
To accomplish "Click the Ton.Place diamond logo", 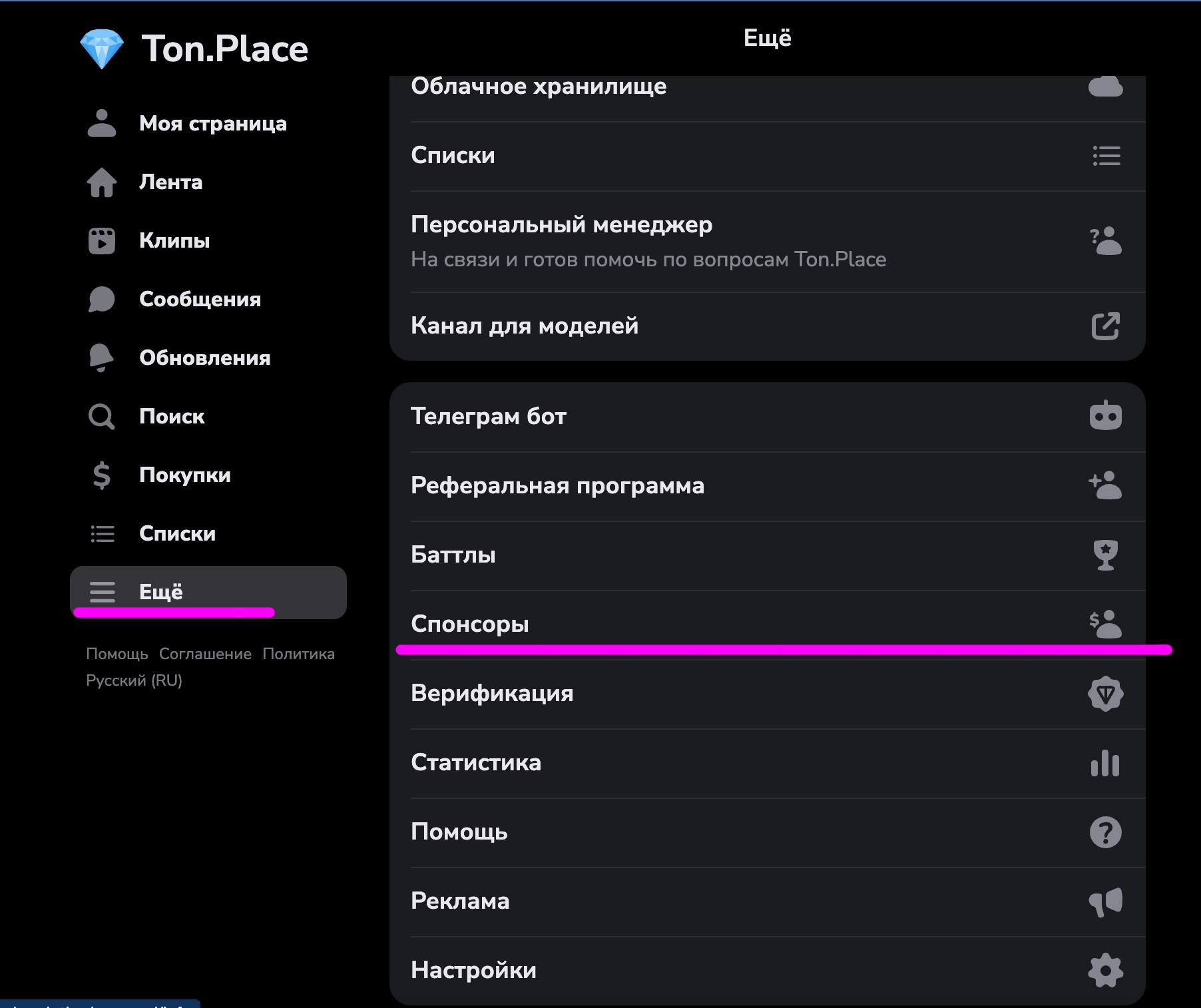I will 102,49.
